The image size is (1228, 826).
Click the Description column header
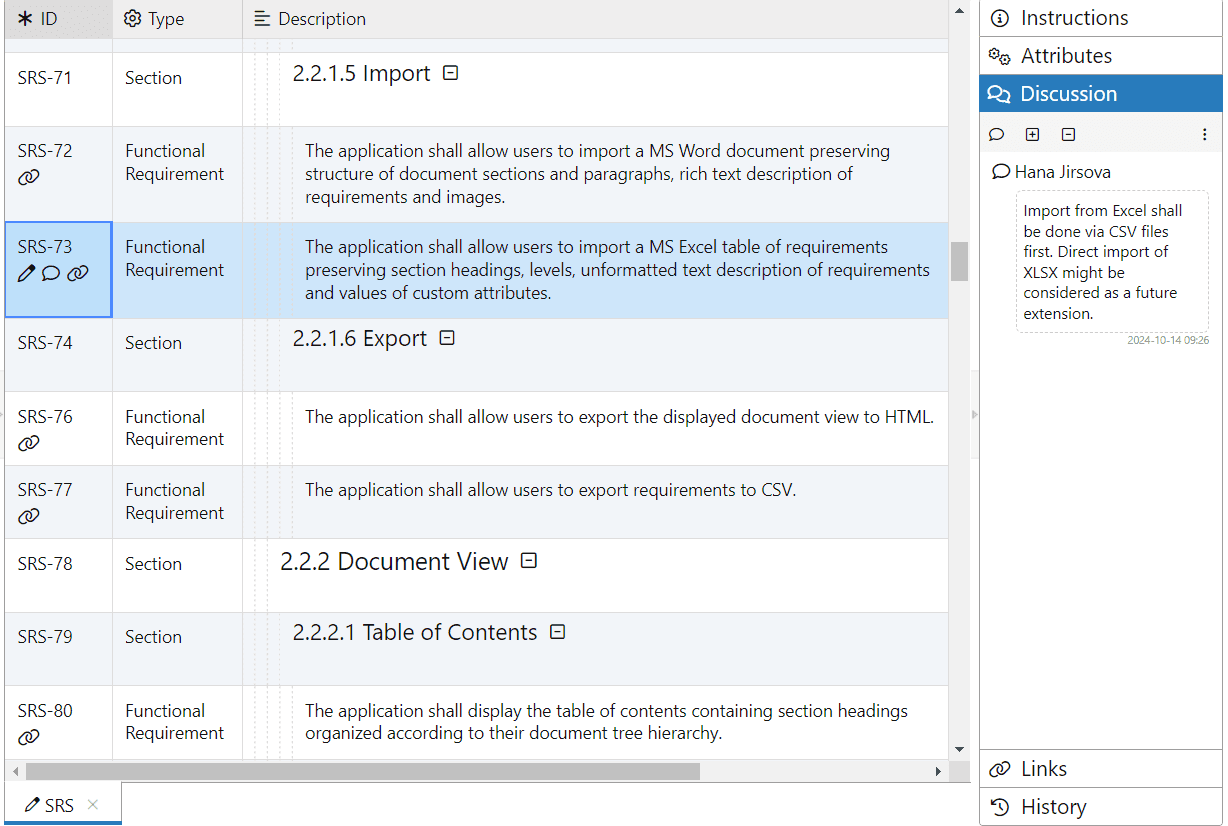coord(595,19)
